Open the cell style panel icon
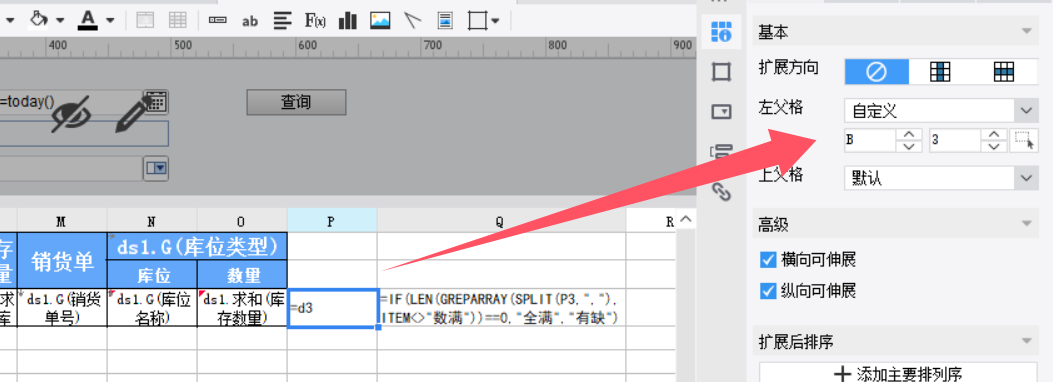1053x382 pixels. [721, 71]
